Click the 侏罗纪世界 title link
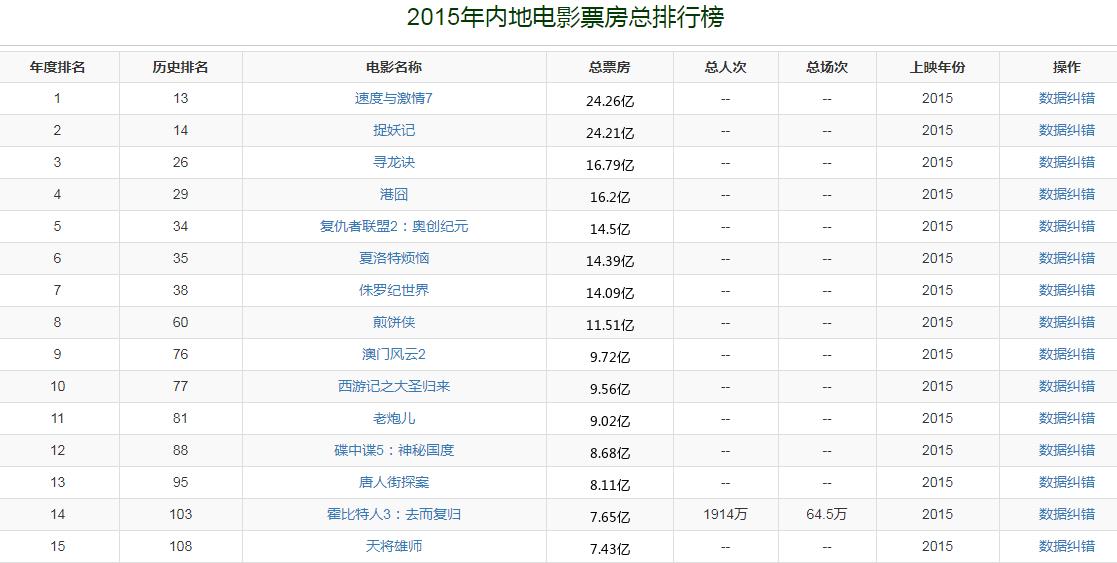Viewport: 1117px width, 563px height. click(394, 290)
